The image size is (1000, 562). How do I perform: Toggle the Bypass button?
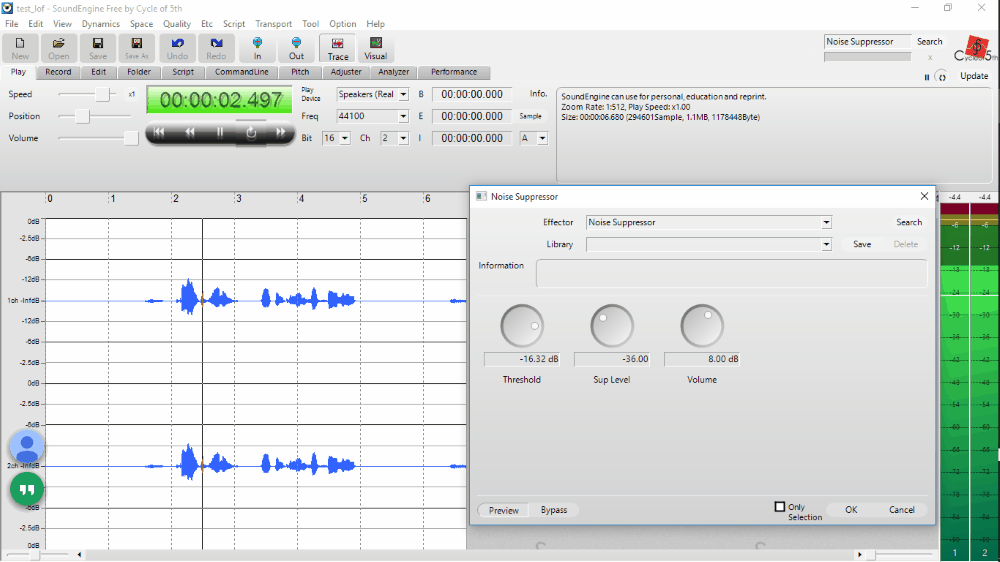coord(554,510)
